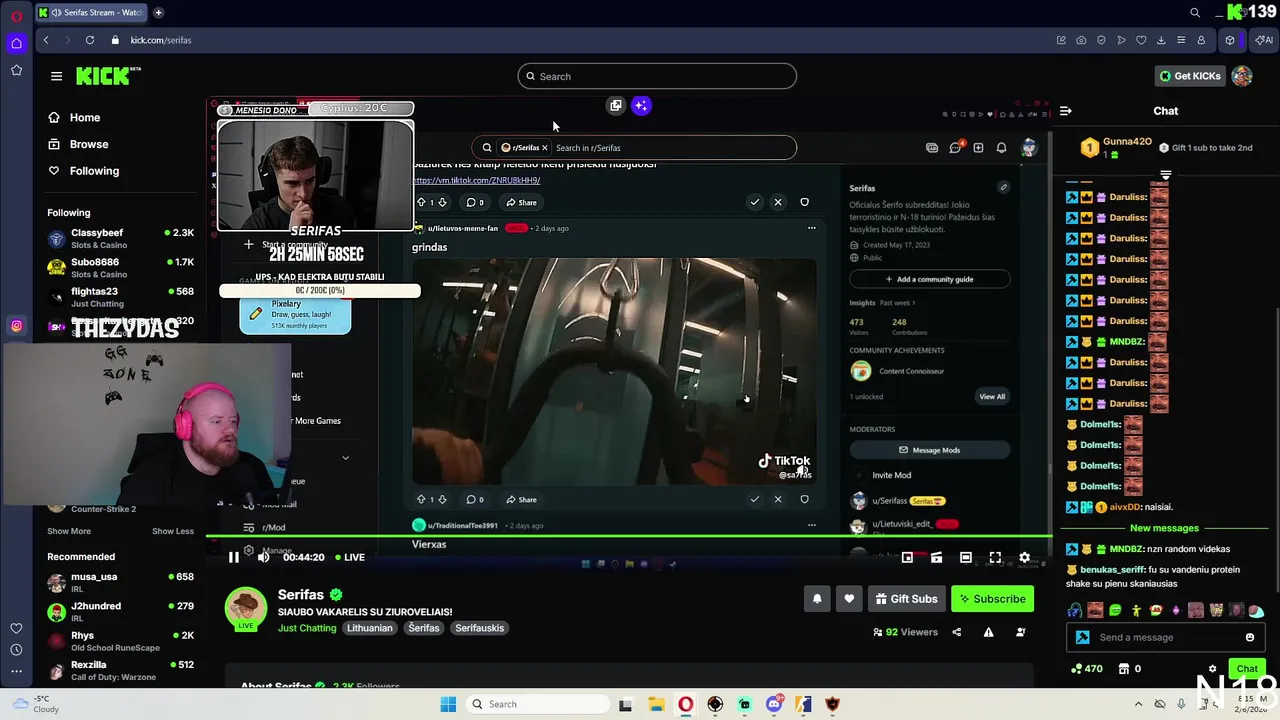
Task: Enter fullscreen on the stream player
Action: point(995,557)
